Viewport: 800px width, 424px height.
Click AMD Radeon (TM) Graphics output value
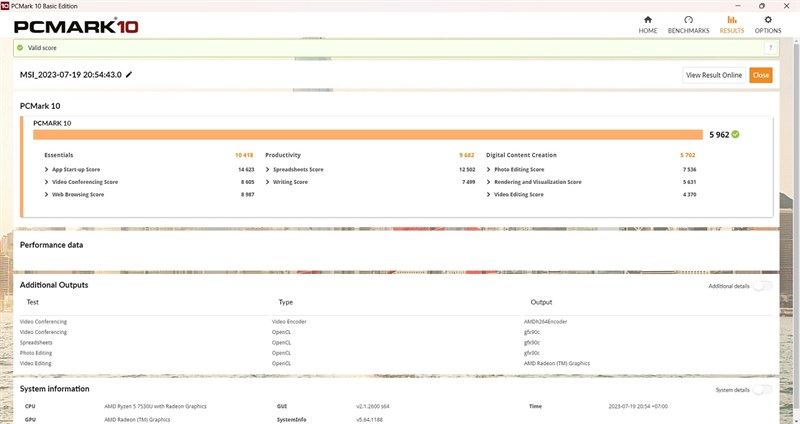[x=557, y=363]
